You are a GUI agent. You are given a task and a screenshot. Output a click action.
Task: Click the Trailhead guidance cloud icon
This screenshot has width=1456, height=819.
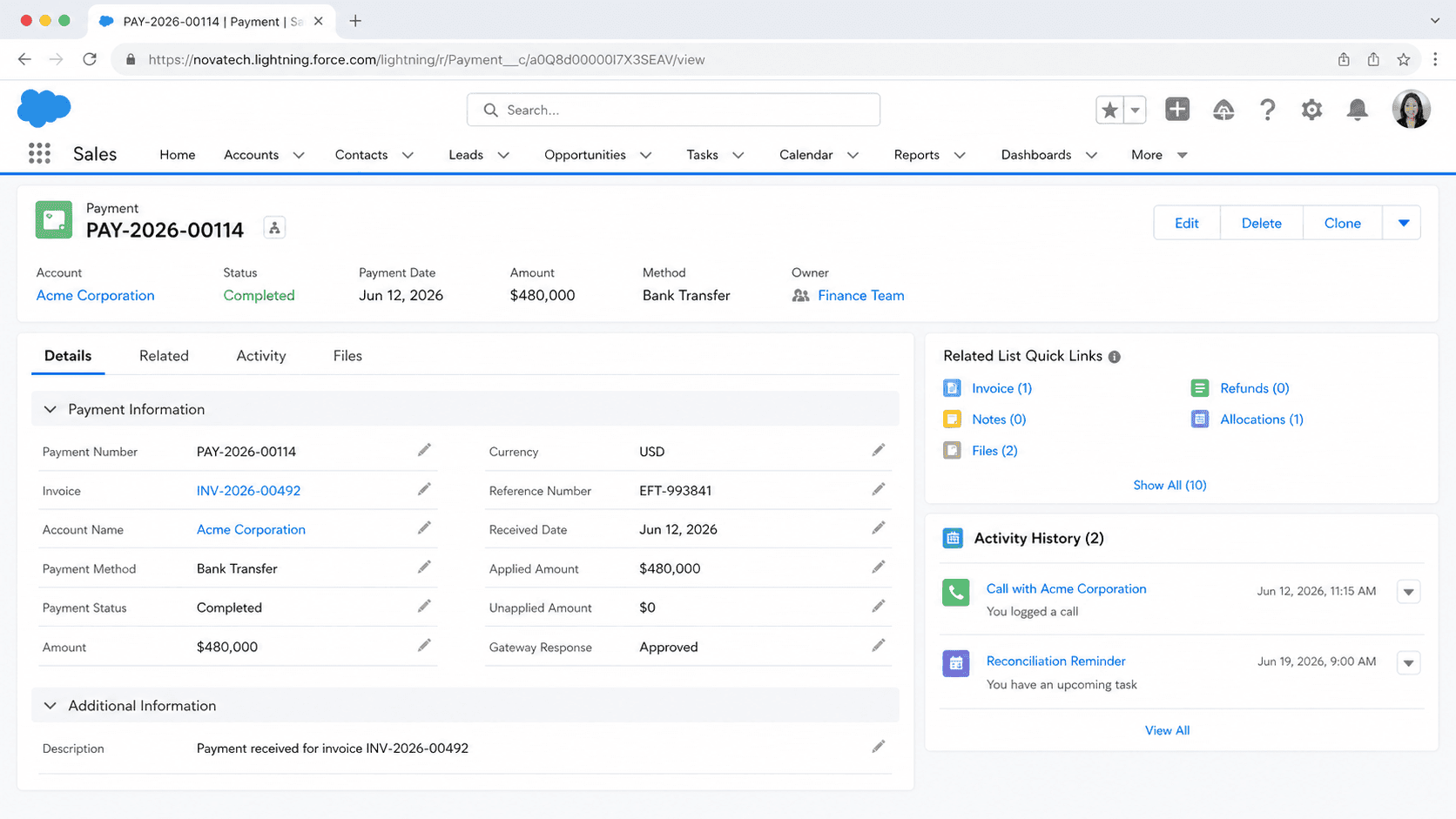1223,110
